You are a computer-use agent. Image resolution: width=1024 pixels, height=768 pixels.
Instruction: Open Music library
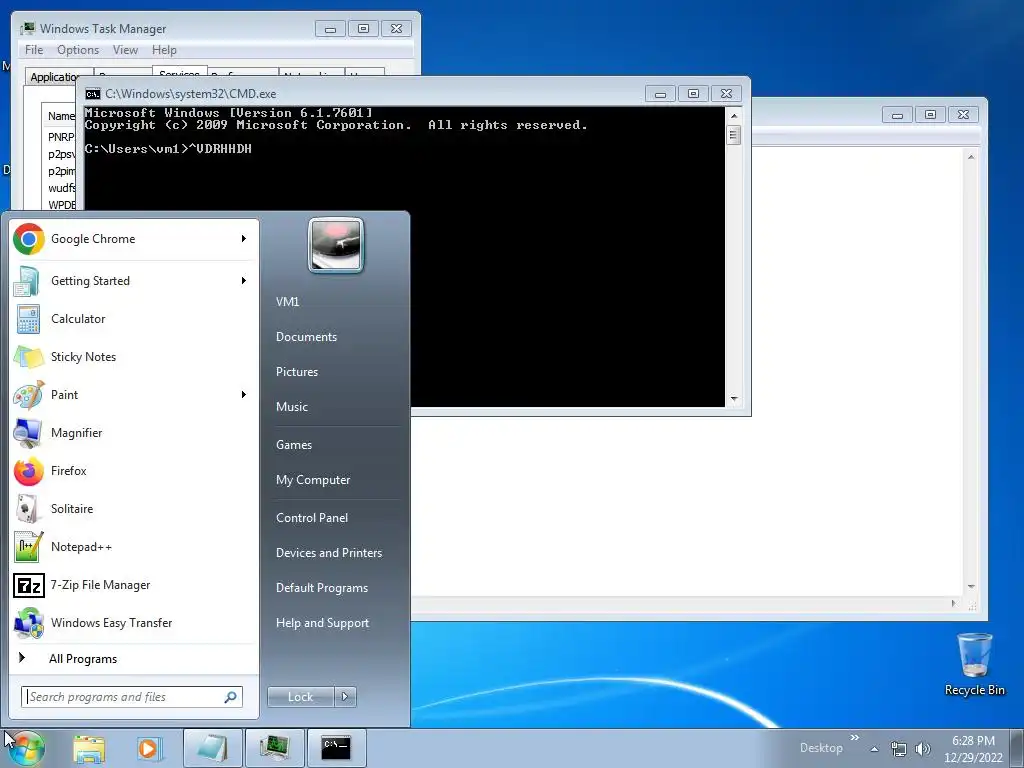pos(291,407)
